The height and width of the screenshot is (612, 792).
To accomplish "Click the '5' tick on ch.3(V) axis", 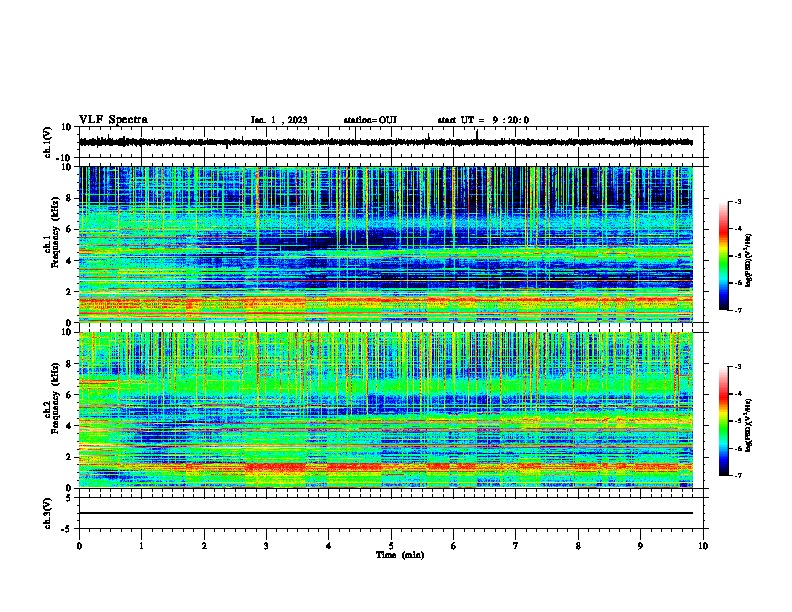I will coord(69,497).
